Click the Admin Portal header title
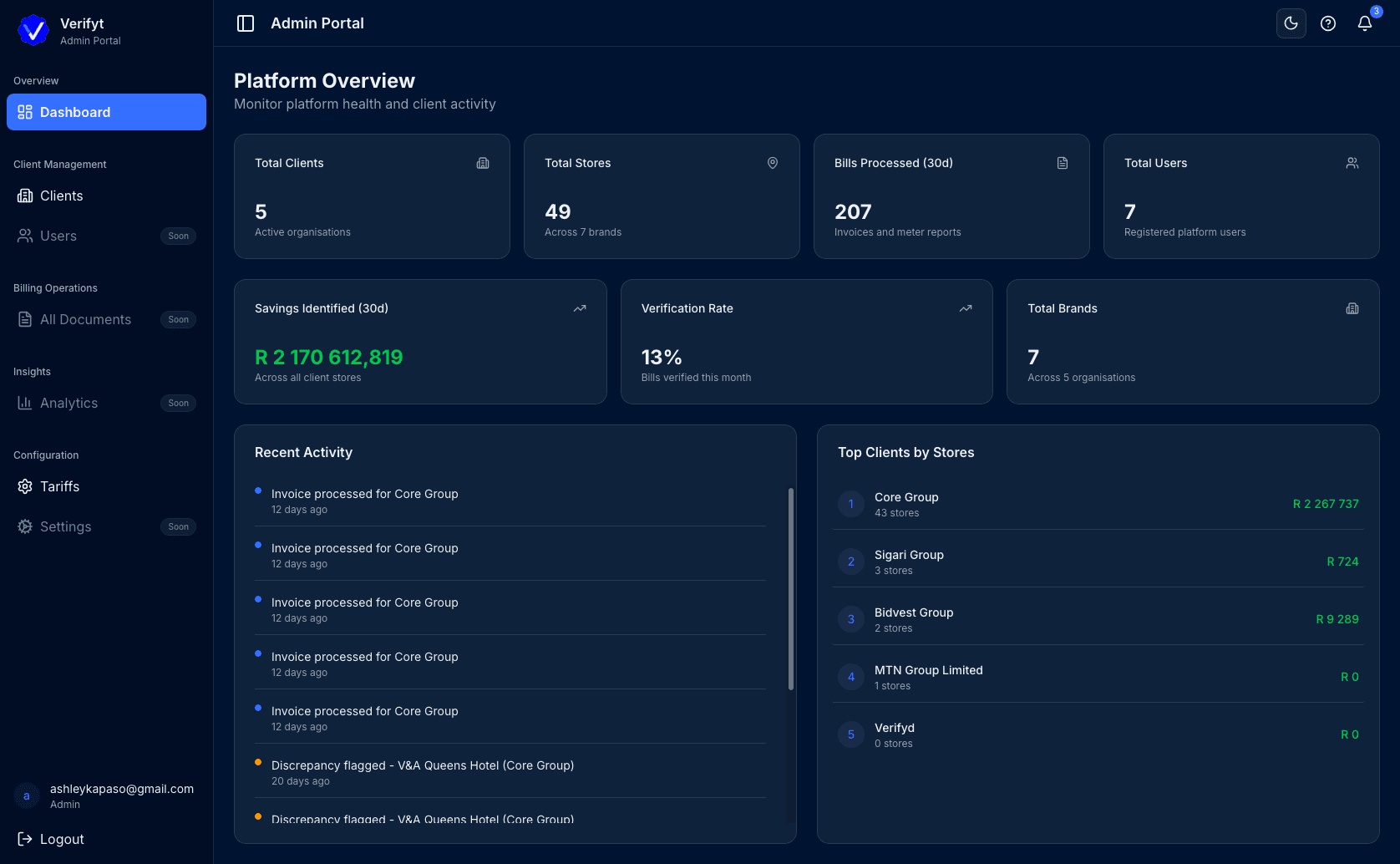 pyautogui.click(x=317, y=23)
